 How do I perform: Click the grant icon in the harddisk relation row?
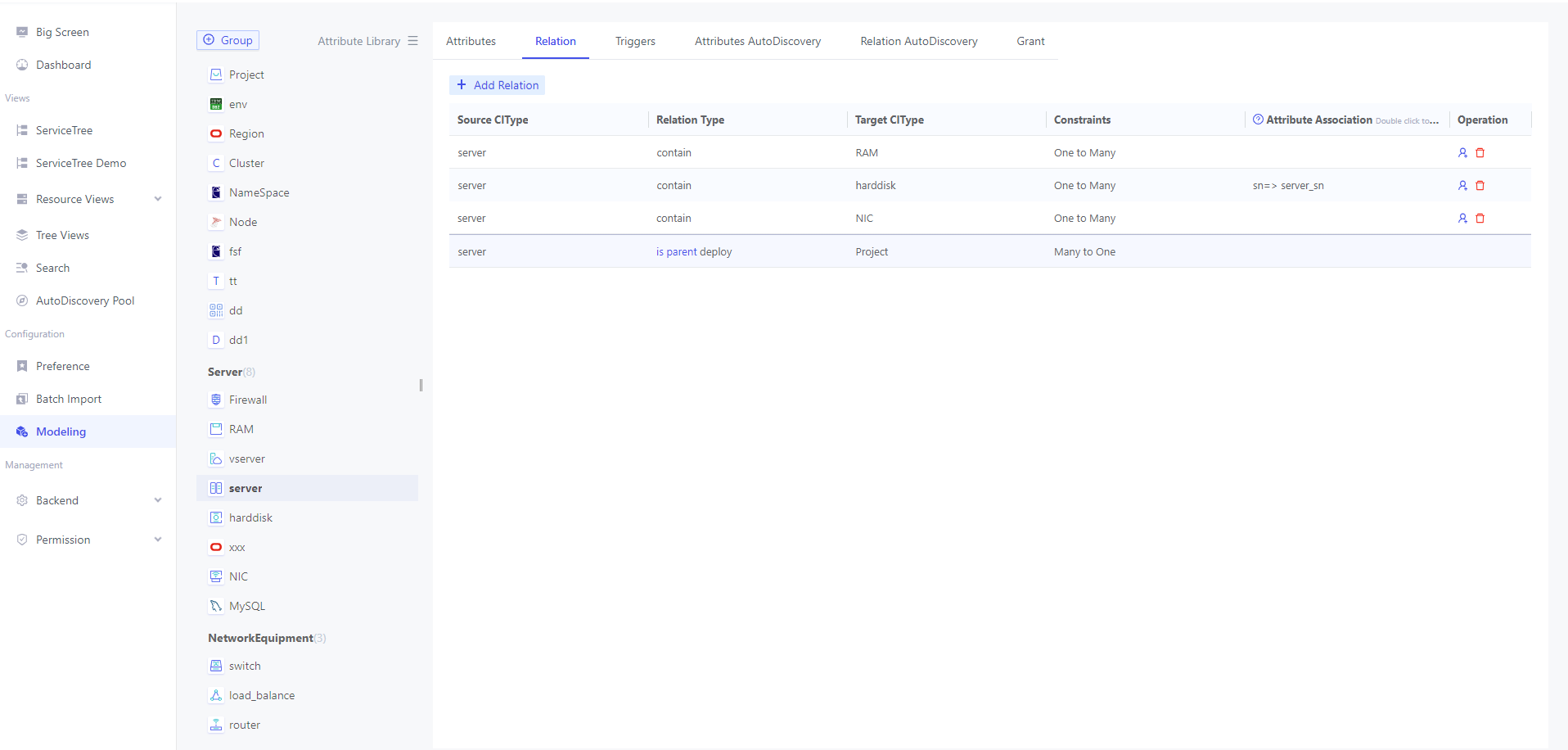point(1462,185)
